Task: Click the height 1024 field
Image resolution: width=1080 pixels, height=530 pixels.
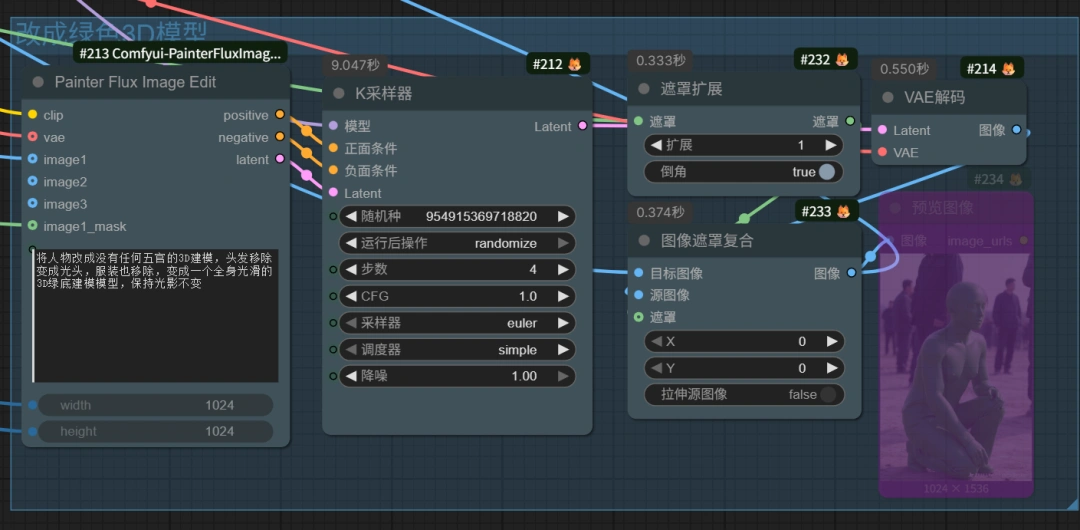Action: 156,431
